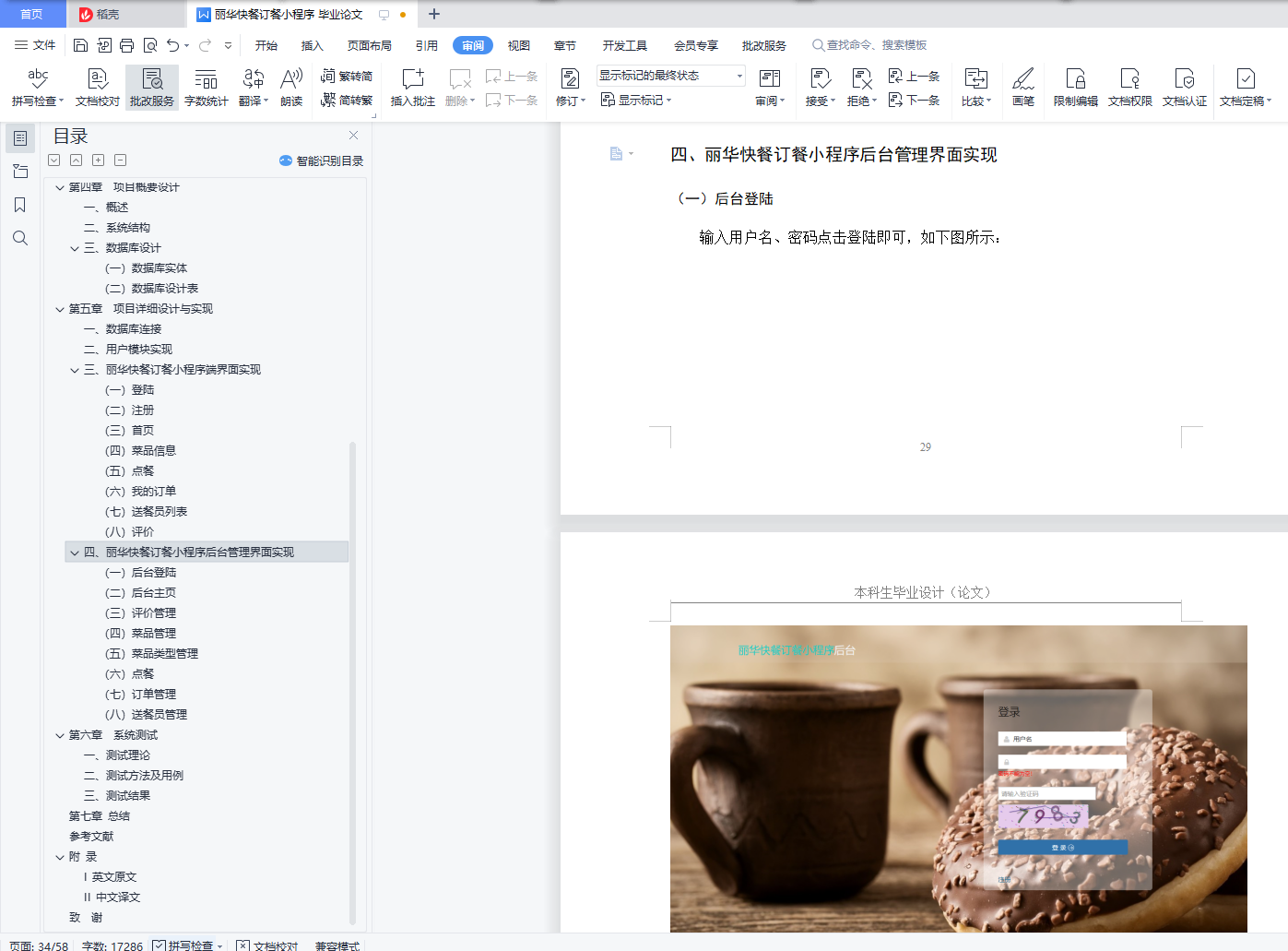Open the 文件 menu

coord(35,45)
